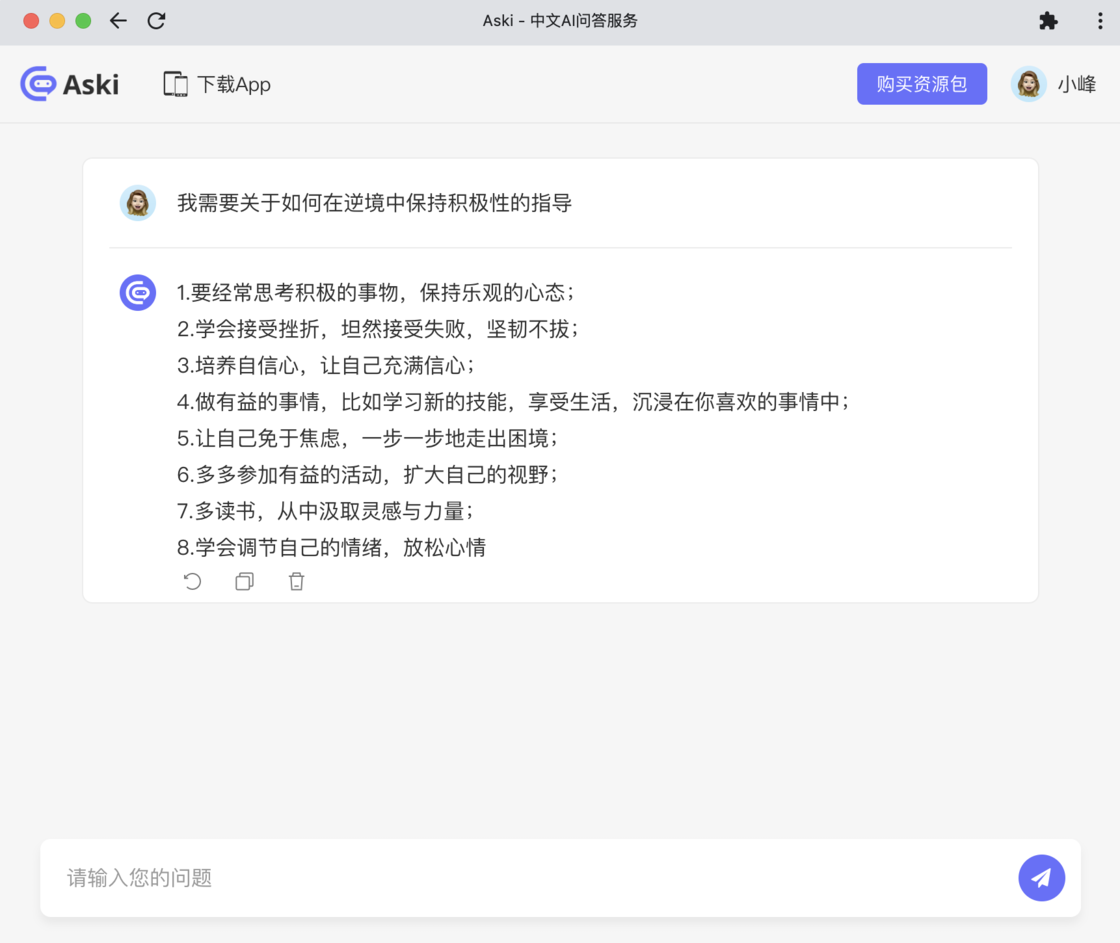Click the user profile avatar in the header
The image size is (1120, 943).
(1028, 85)
